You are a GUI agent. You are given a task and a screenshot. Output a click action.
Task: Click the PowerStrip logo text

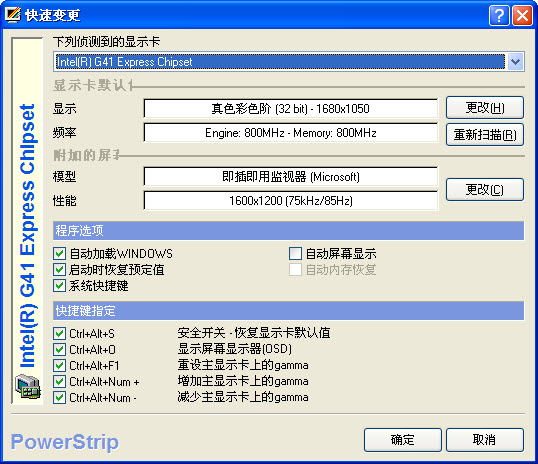click(65, 442)
